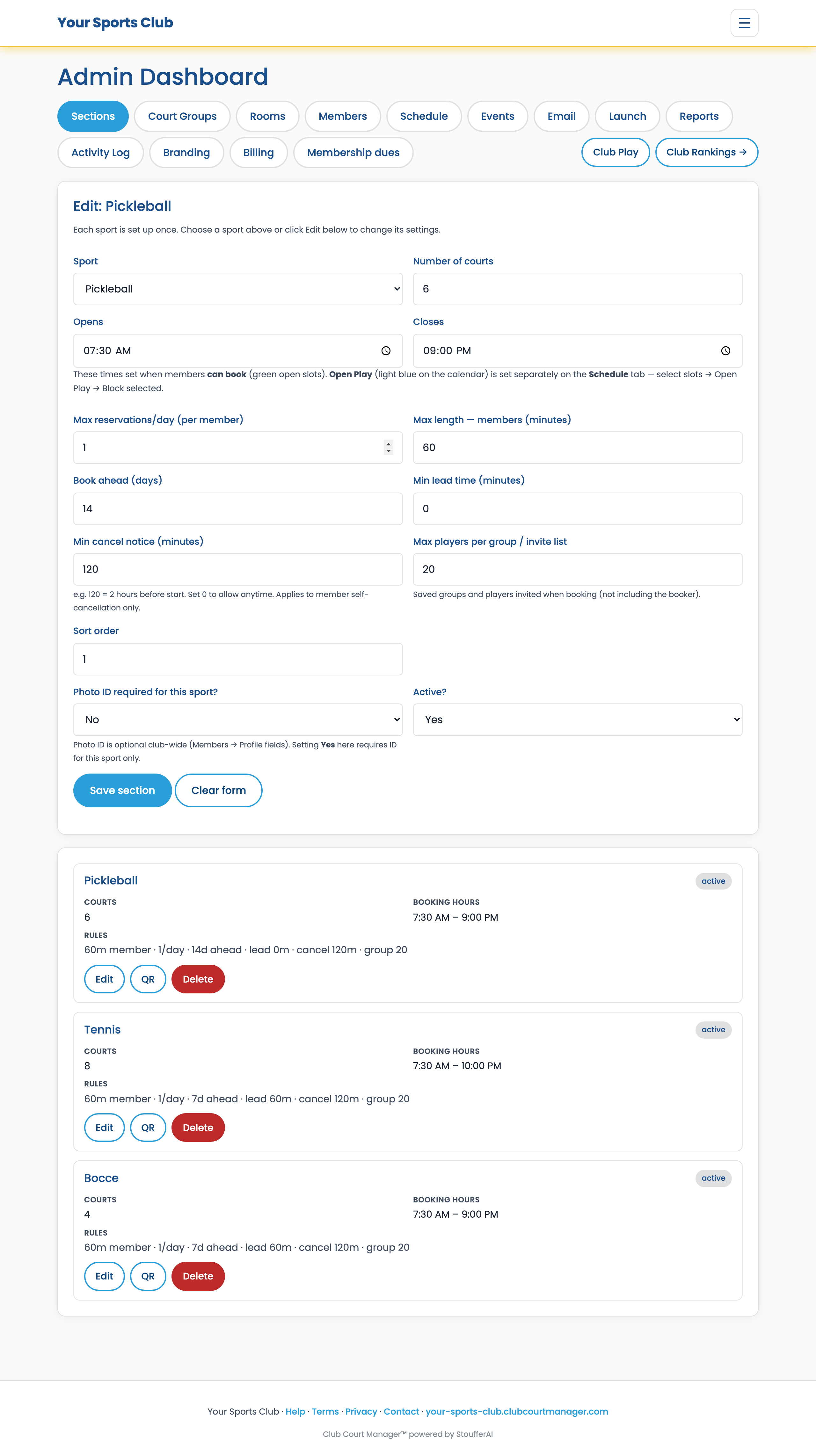Viewport: 816px width, 1456px height.
Task: Click the Closes time field
Action: (x=577, y=351)
